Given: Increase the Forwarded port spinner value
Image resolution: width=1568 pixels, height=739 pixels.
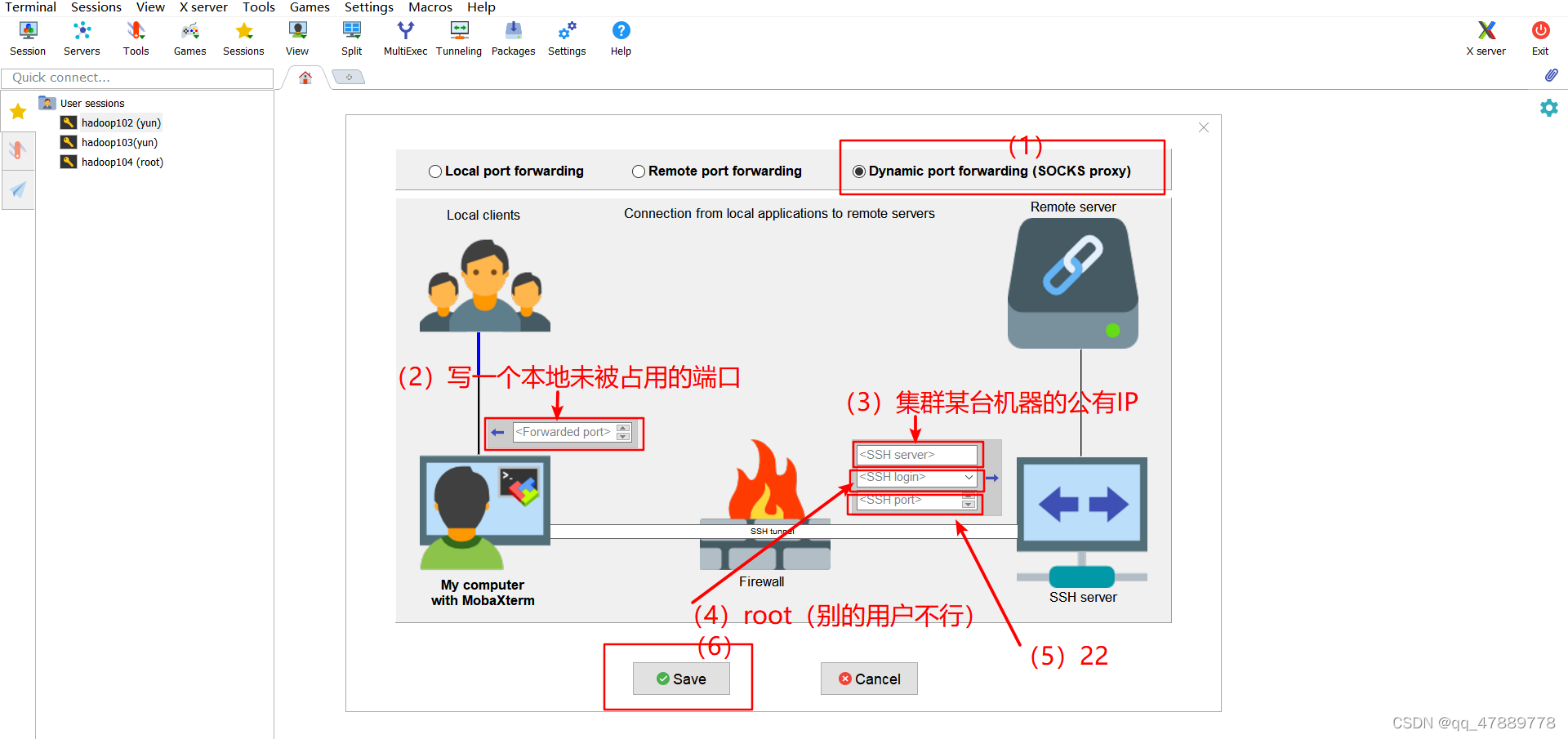Looking at the screenshot, I should pyautogui.click(x=624, y=428).
